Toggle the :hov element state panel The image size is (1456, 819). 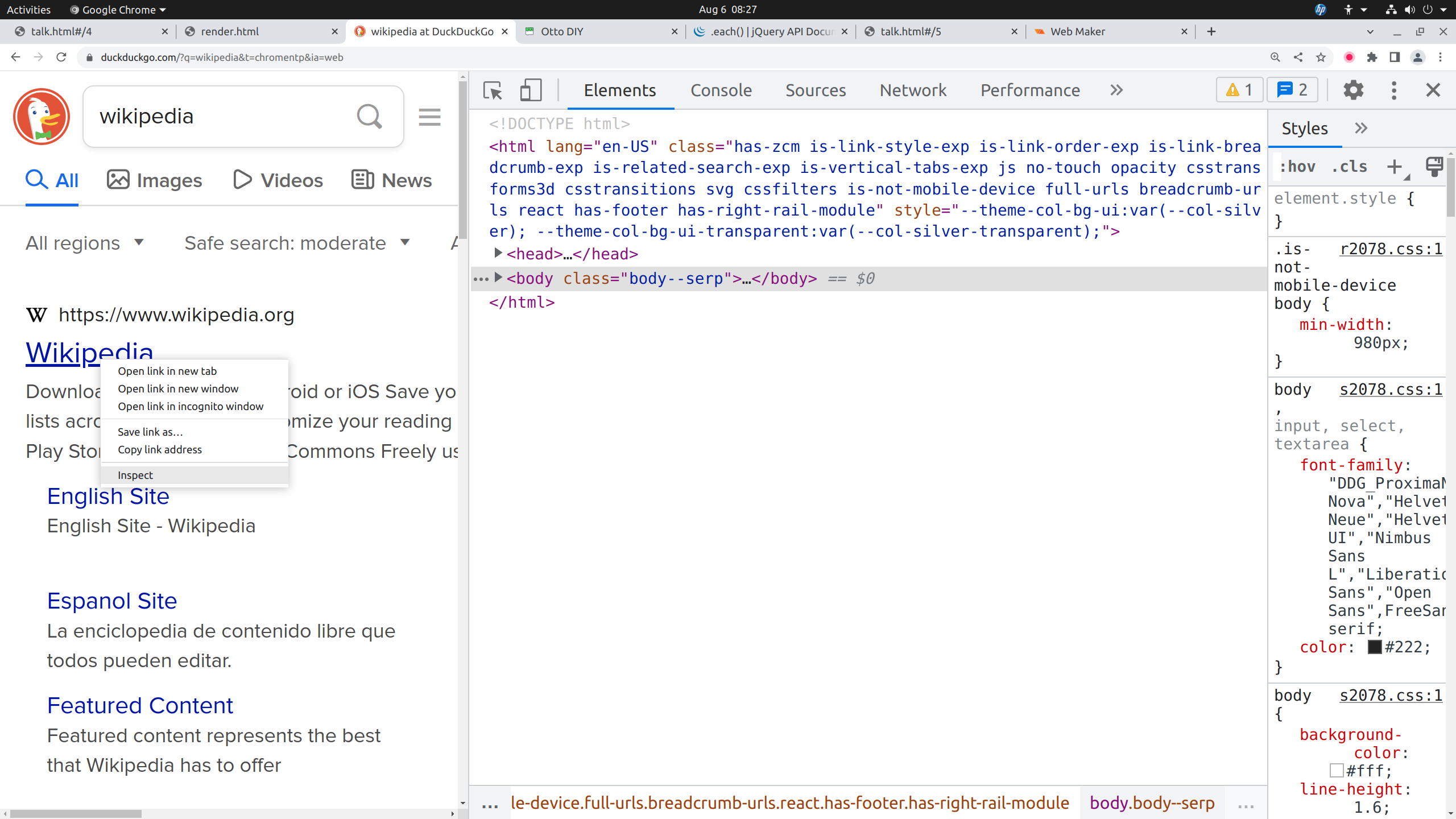pyautogui.click(x=1297, y=167)
